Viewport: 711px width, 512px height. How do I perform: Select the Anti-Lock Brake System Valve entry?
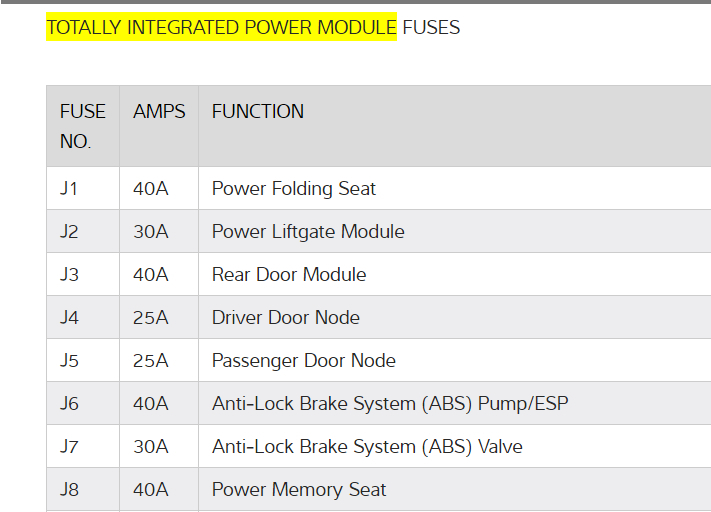(367, 446)
